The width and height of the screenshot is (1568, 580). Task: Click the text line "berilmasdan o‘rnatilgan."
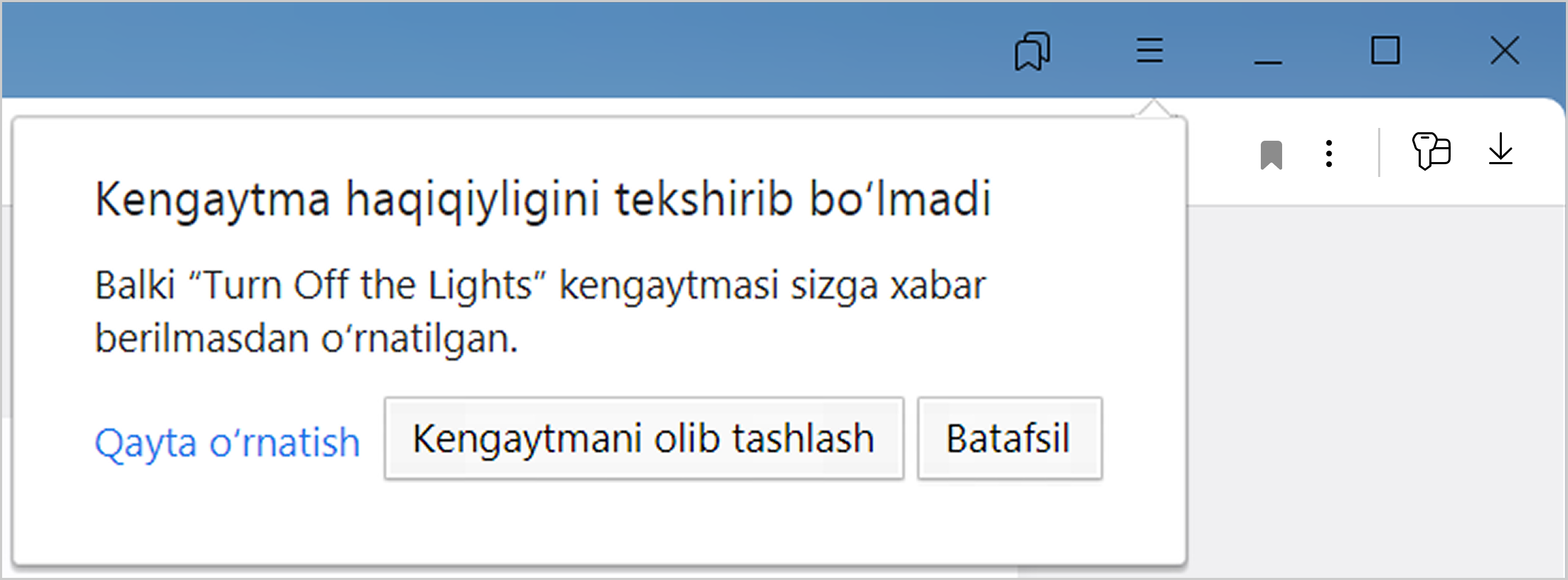(x=306, y=339)
